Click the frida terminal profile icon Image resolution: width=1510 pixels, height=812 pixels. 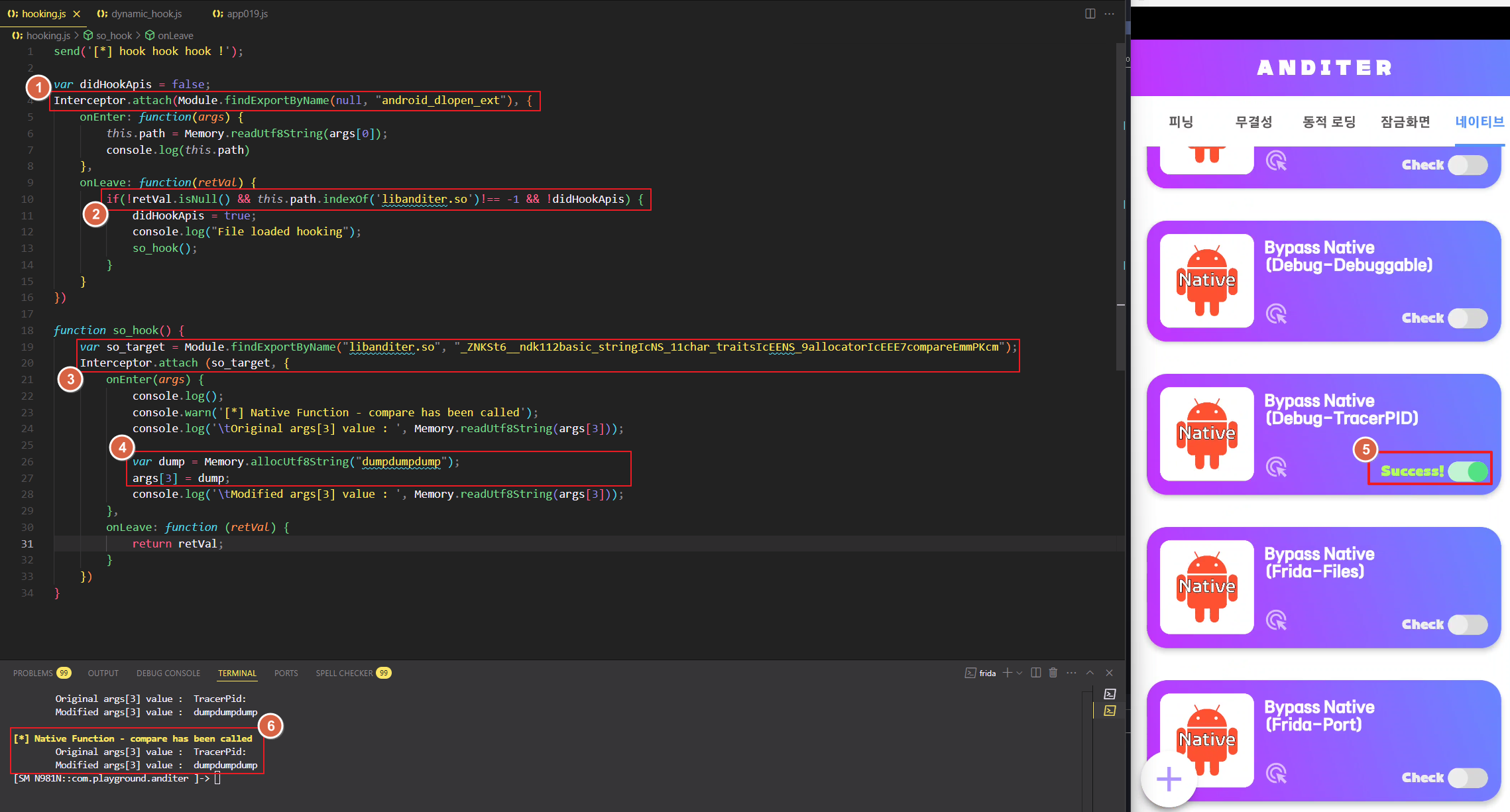coord(970,673)
